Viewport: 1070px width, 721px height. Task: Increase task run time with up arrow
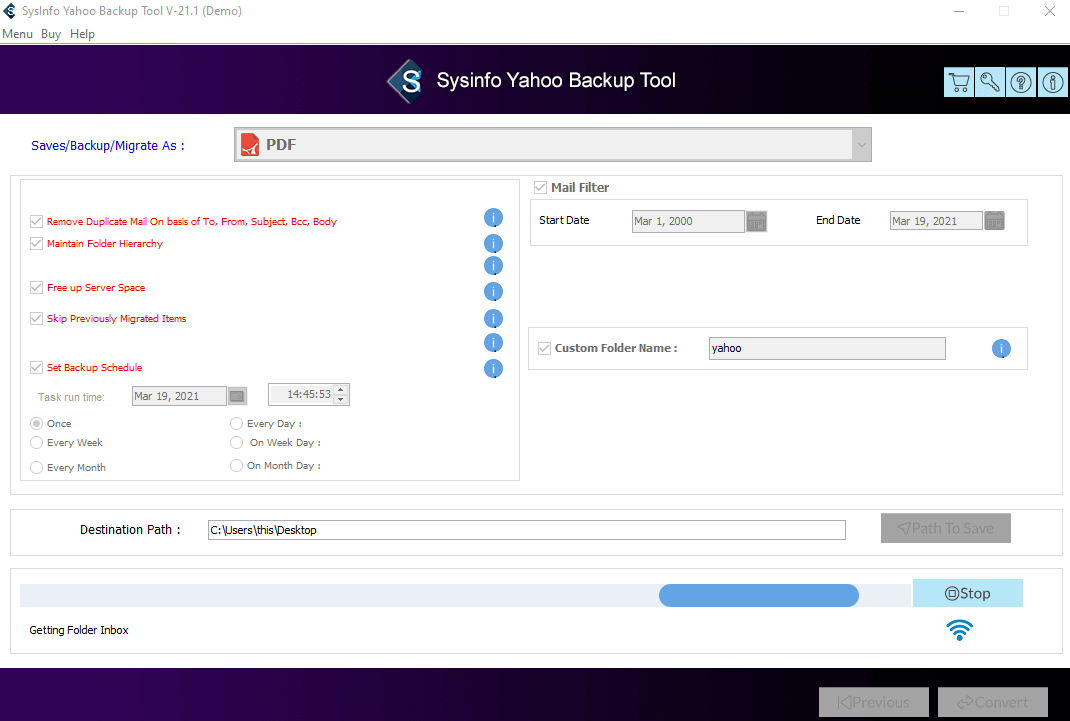click(341, 390)
